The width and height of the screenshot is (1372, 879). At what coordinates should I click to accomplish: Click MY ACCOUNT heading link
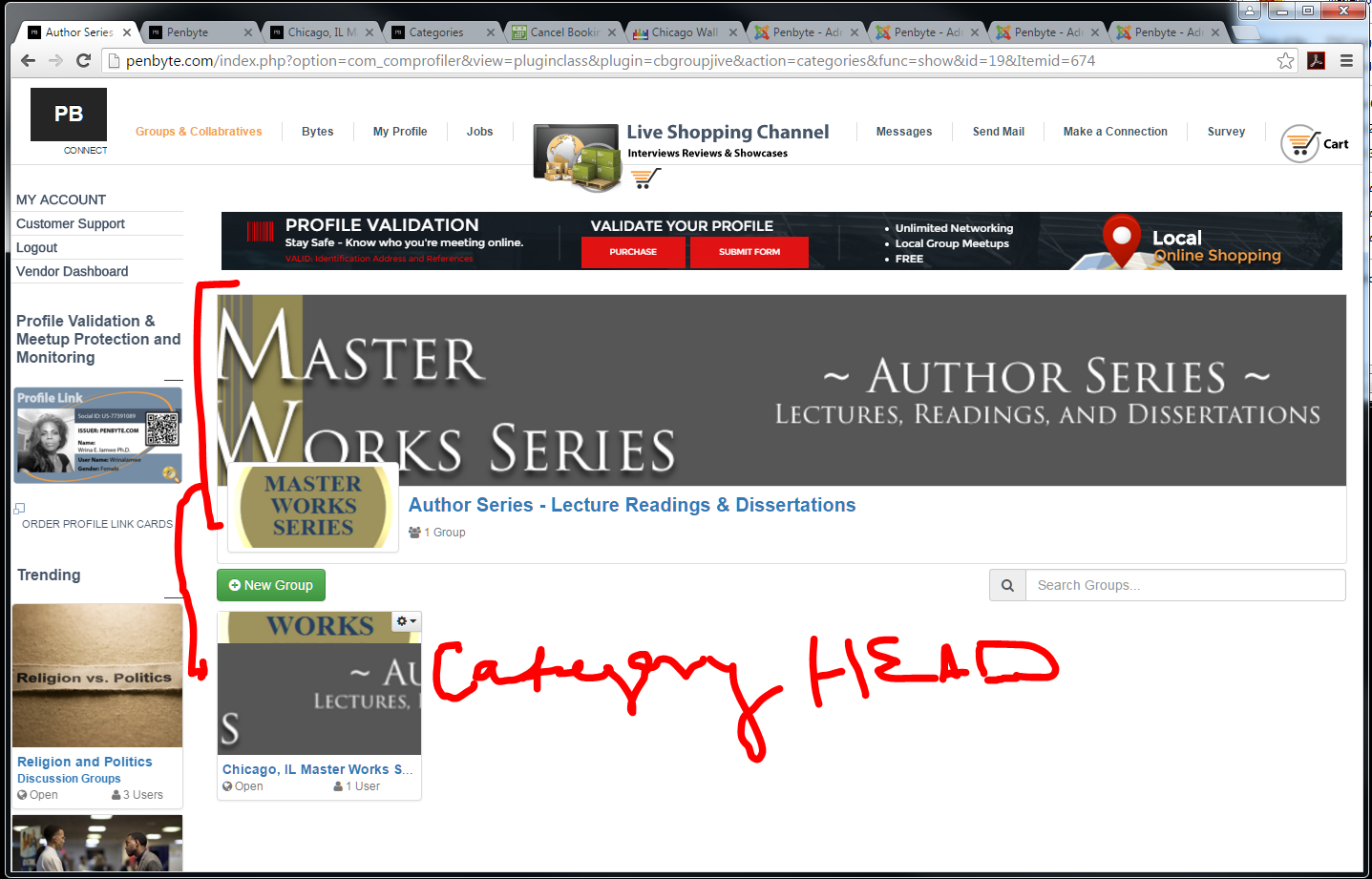61,199
